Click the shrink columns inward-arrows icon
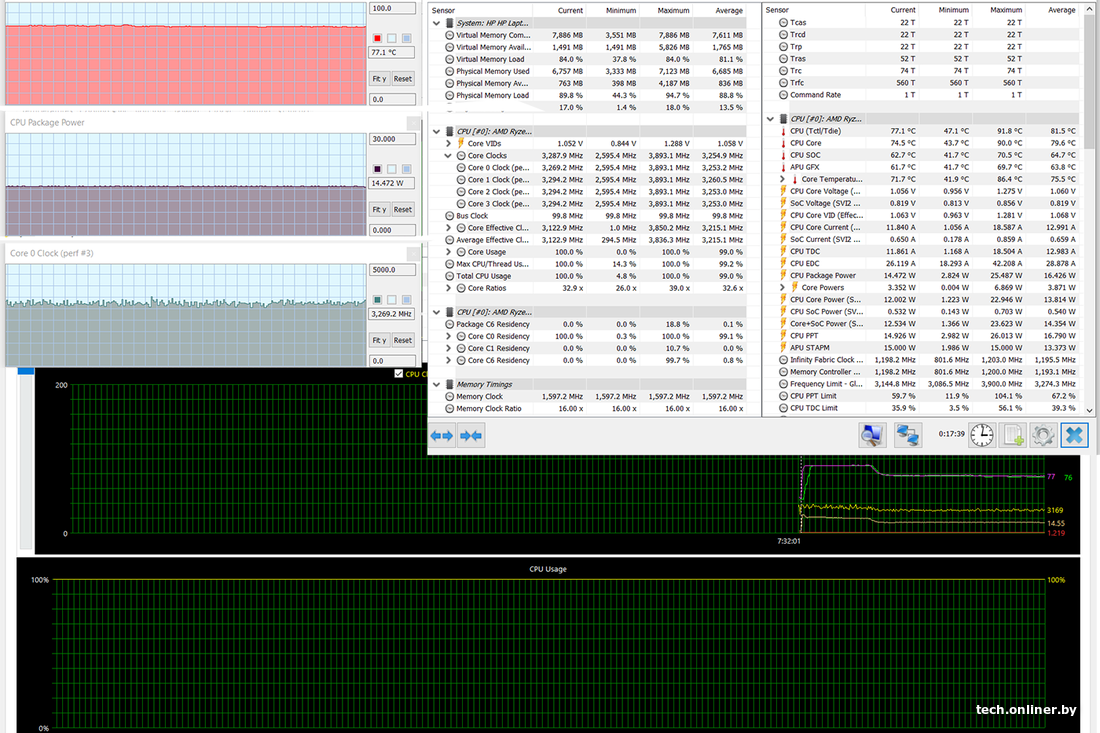 point(471,435)
